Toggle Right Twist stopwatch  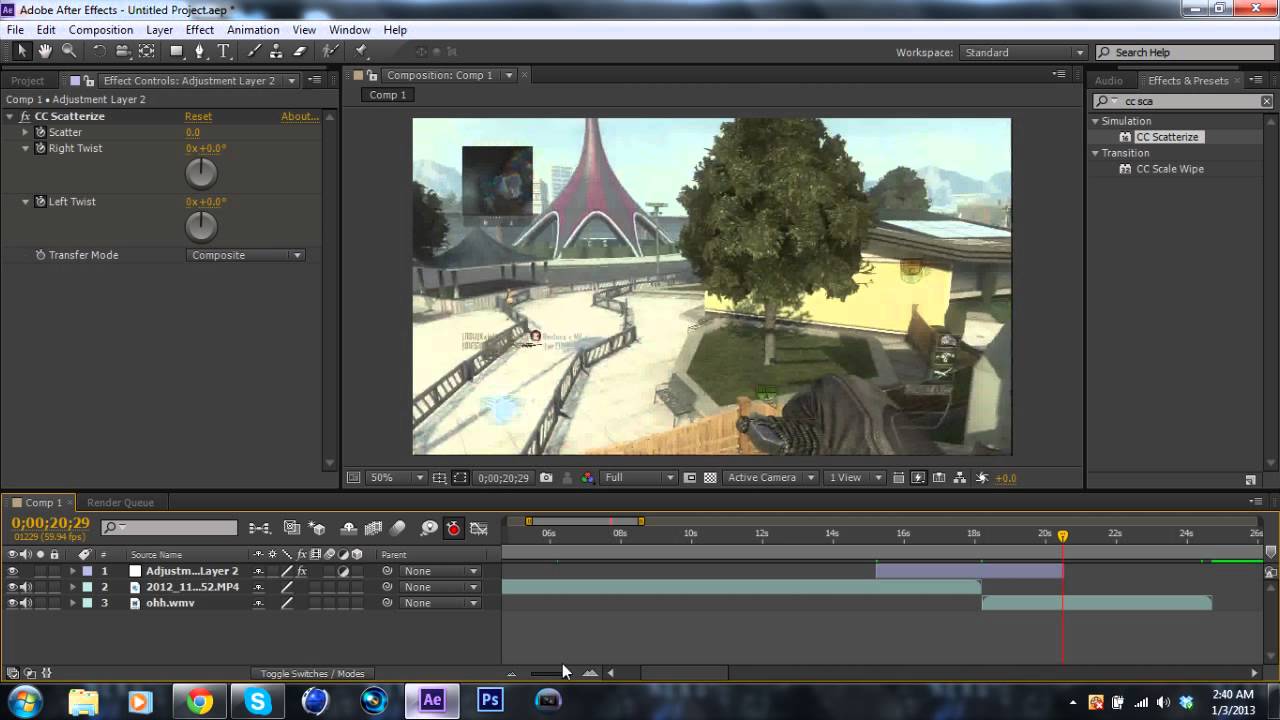click(41, 148)
